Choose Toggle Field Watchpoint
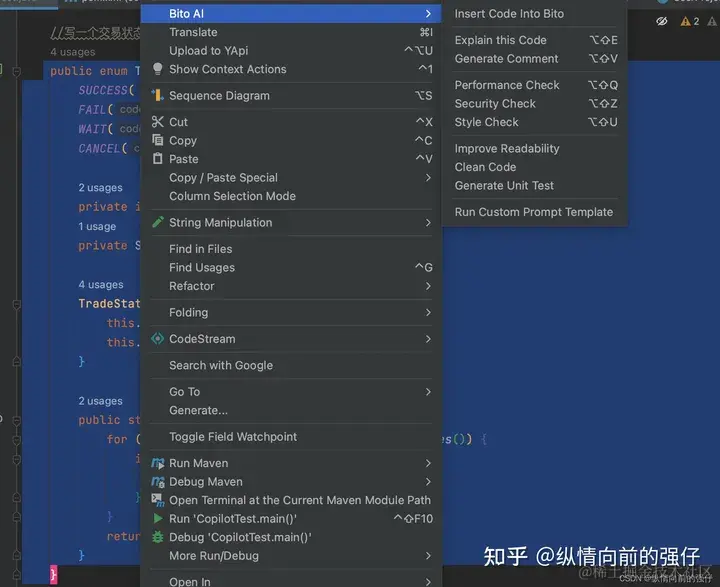 coord(291,437)
